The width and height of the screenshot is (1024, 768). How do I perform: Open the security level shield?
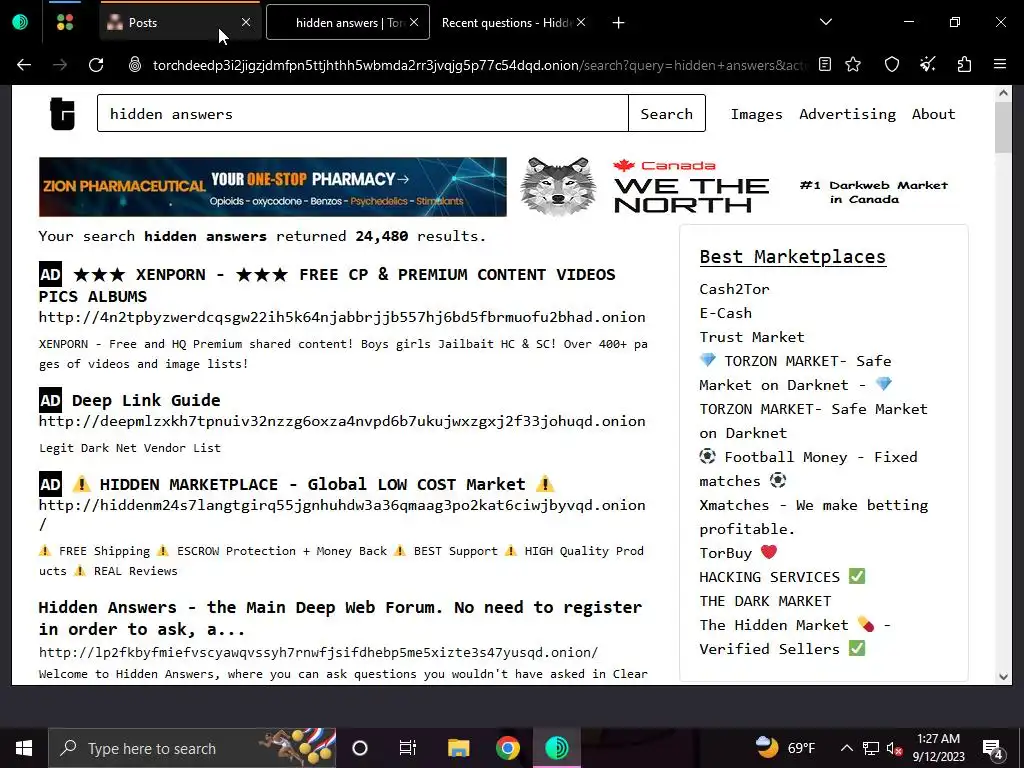891,65
